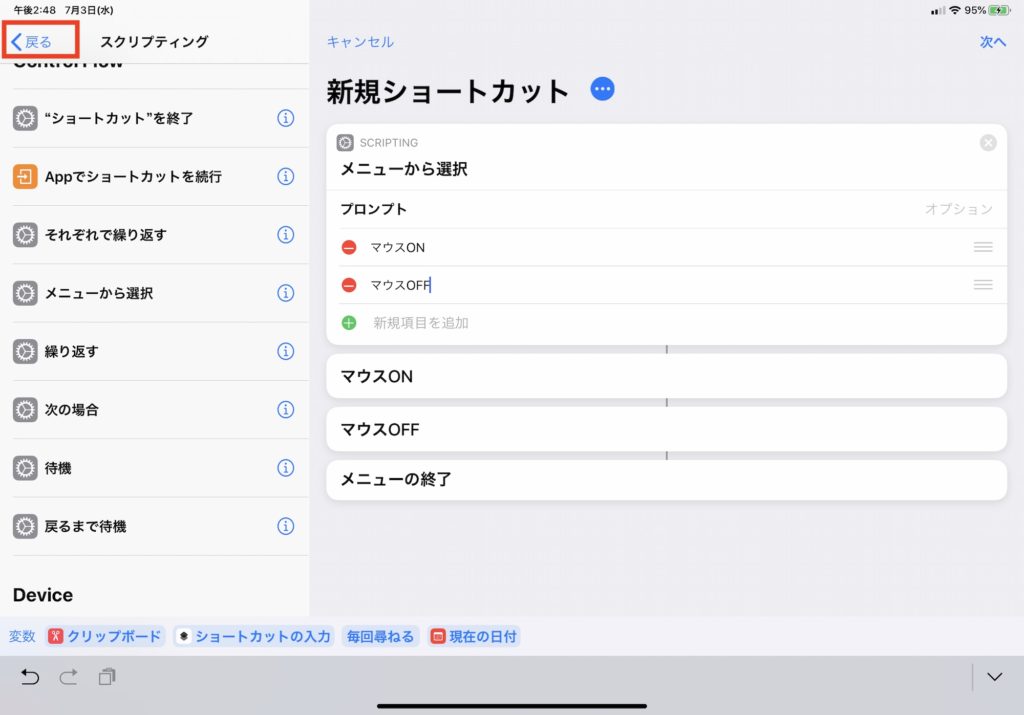The width and height of the screenshot is (1024, 715).
Task: Tap the Device section heading
Action: (43, 595)
